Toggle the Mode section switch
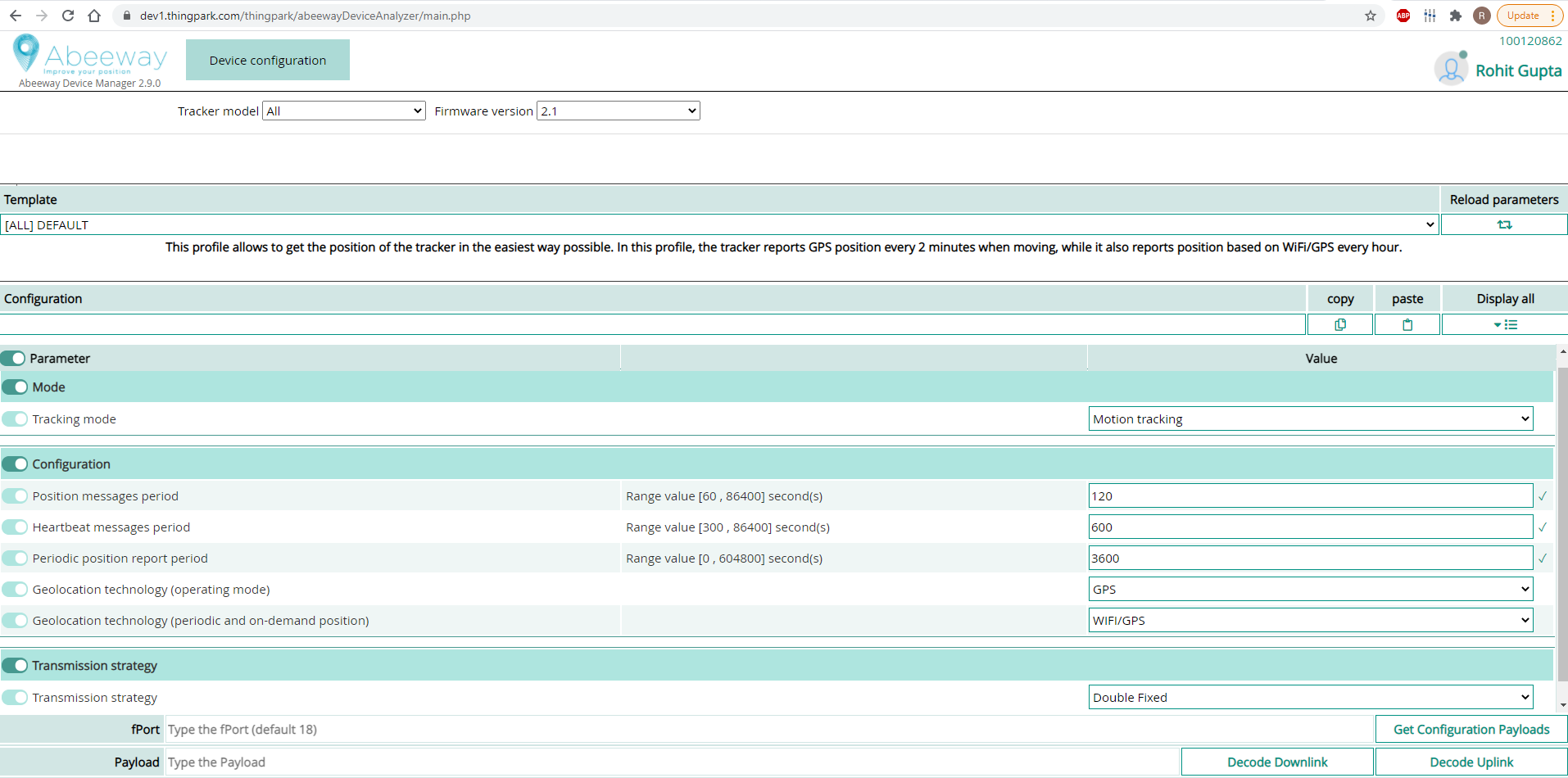 click(x=15, y=387)
